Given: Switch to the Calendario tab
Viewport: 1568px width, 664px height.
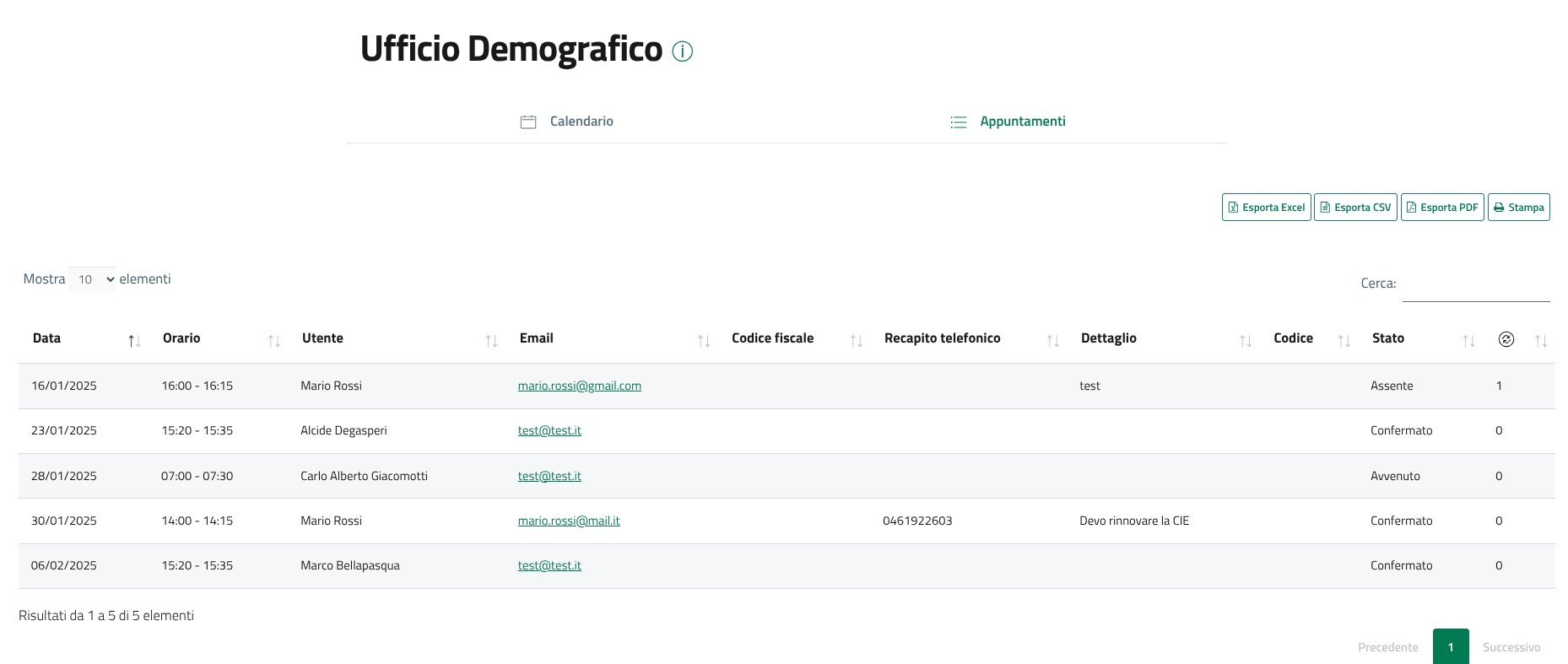Looking at the screenshot, I should pos(567,121).
